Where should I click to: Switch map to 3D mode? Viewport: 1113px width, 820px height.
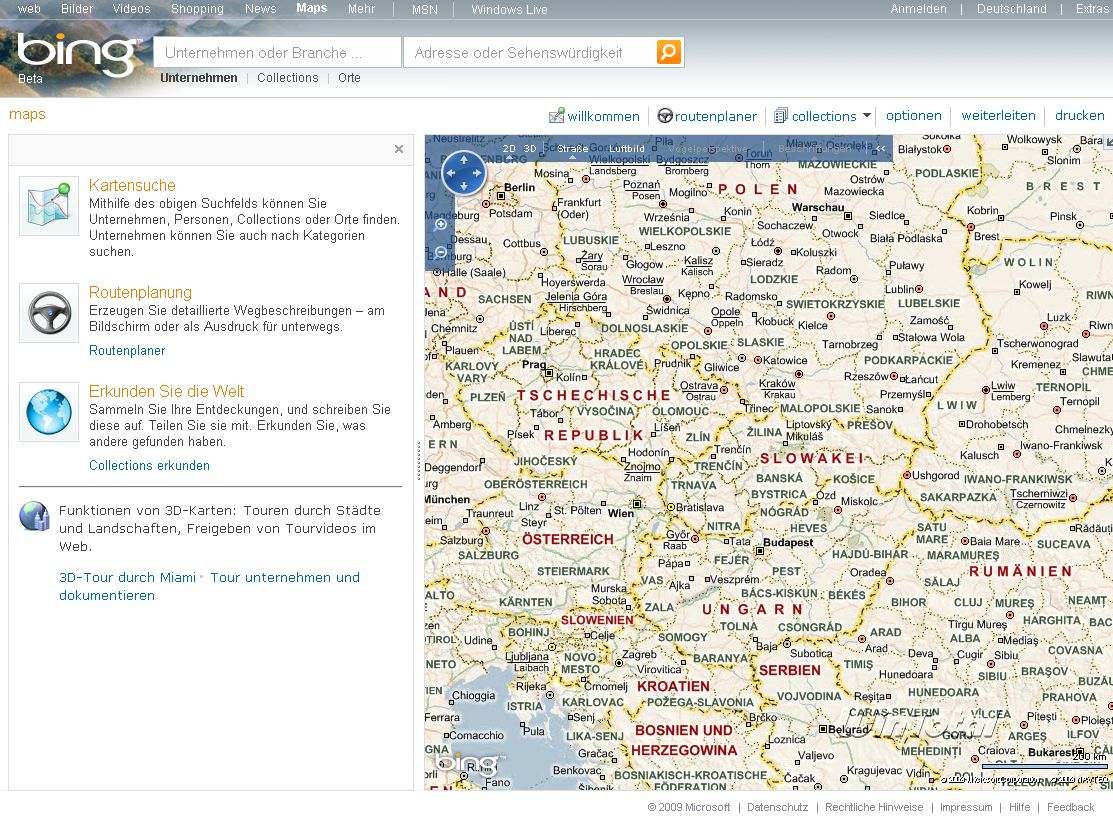(x=530, y=148)
